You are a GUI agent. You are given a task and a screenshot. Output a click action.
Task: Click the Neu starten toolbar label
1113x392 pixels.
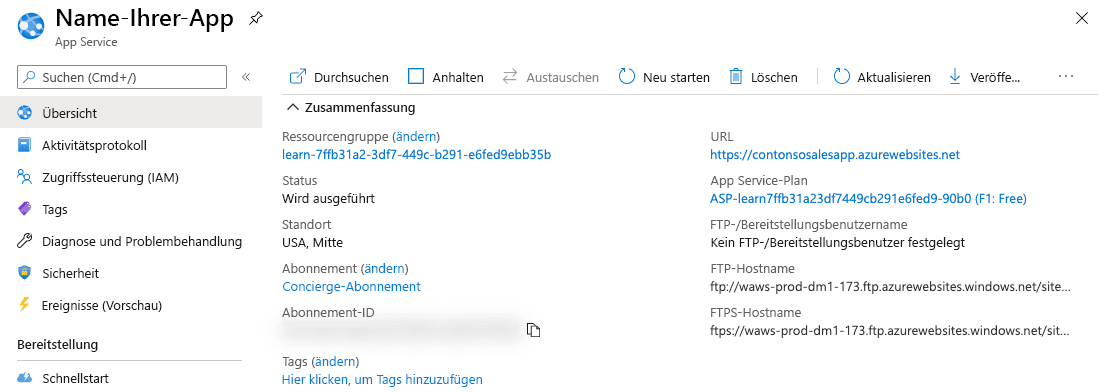pyautogui.click(x=676, y=77)
